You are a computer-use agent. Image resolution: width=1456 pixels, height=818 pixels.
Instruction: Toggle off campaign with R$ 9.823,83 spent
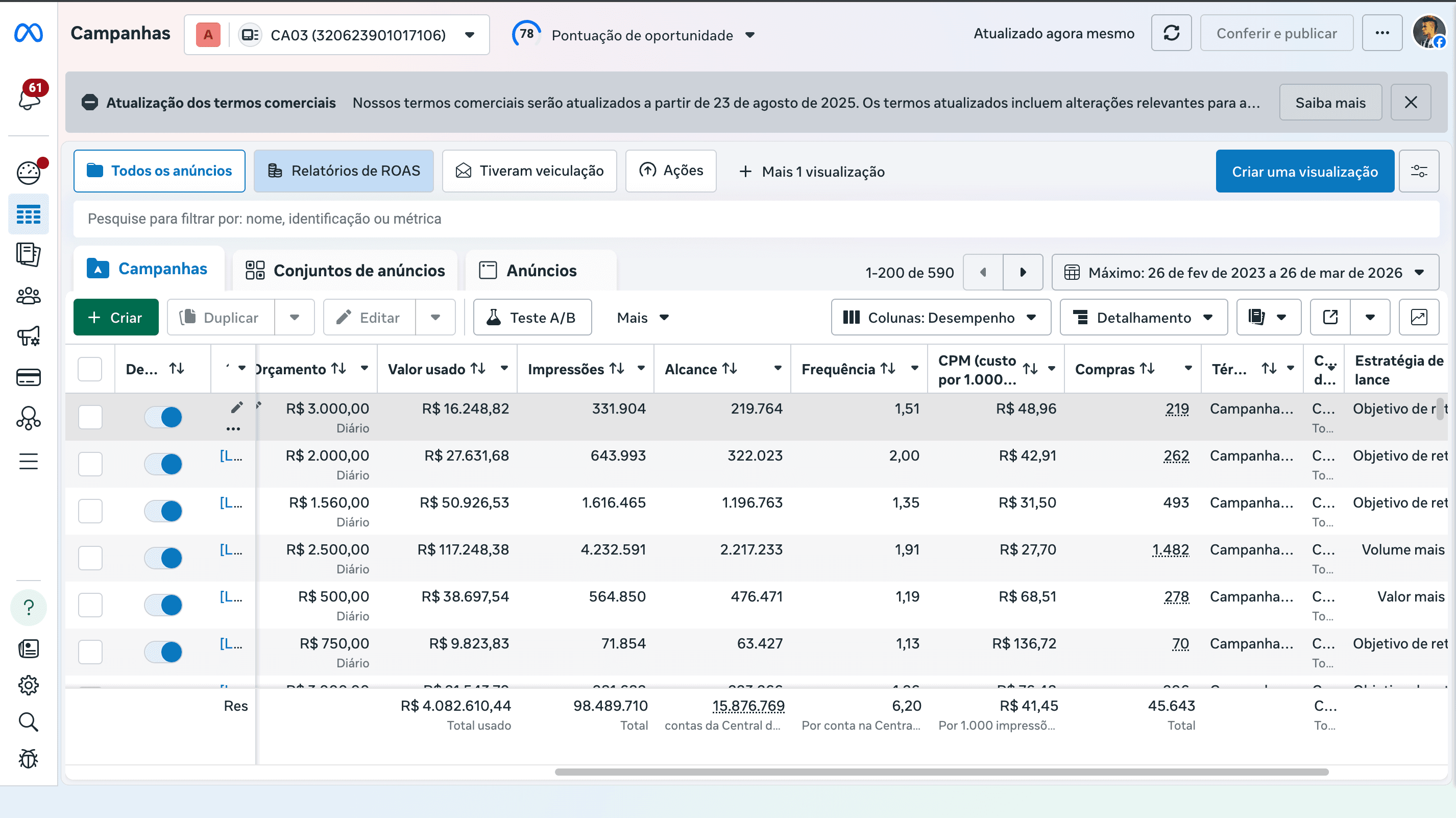[163, 652]
